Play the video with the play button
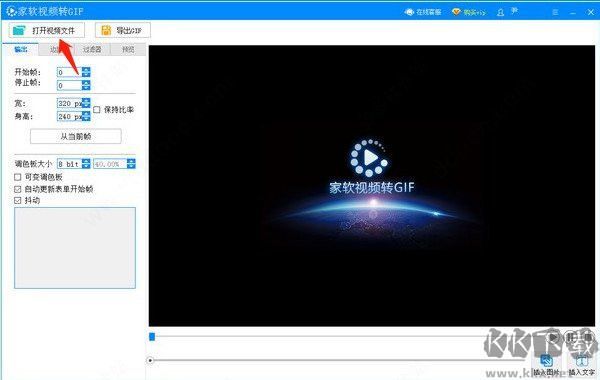 553,337
